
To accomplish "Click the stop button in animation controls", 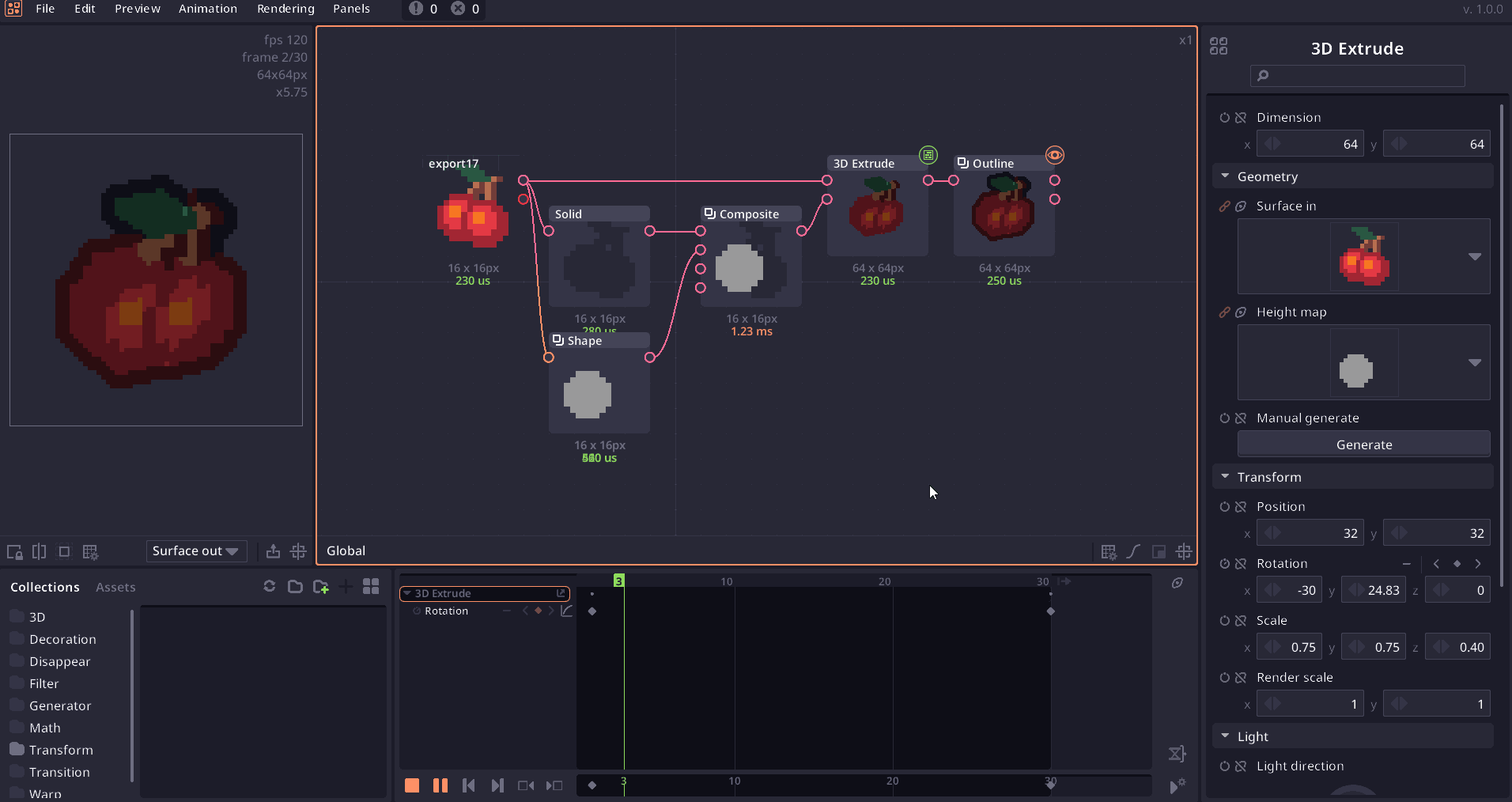I will point(412,785).
